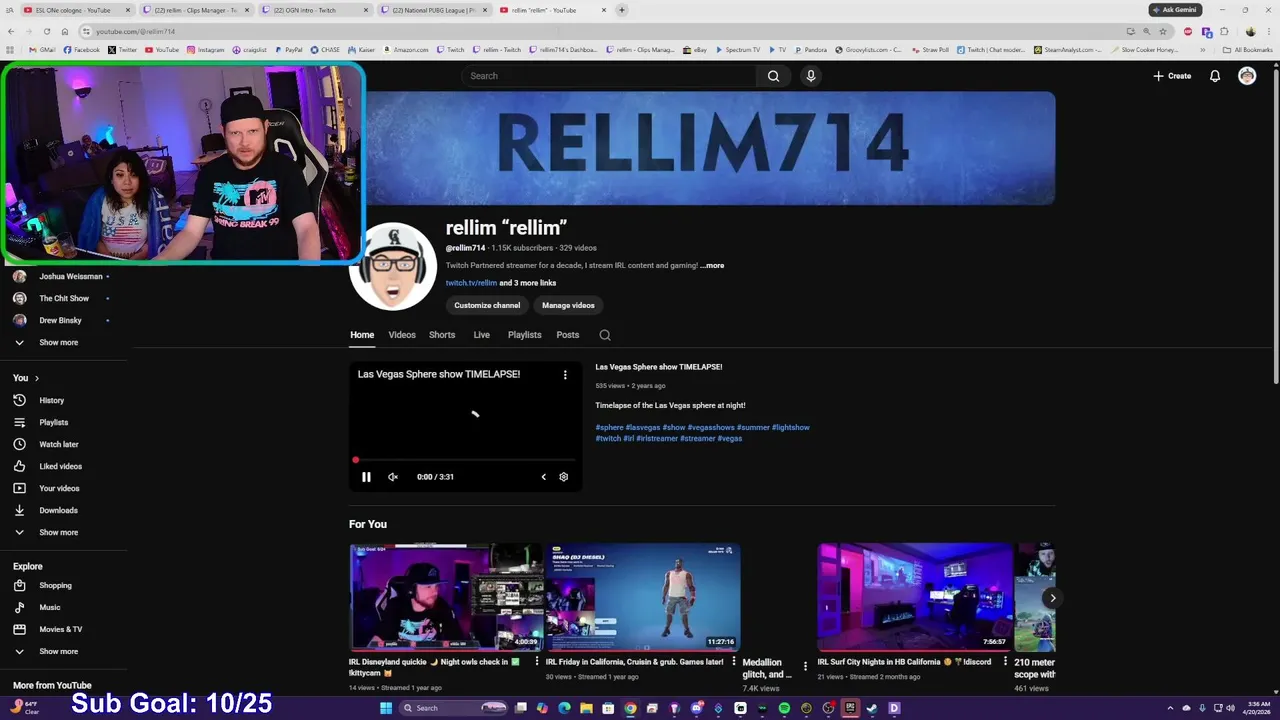Screen dimensions: 1280x720
Task: Open options menu for IRL Disneyland quickie
Action: point(537,662)
